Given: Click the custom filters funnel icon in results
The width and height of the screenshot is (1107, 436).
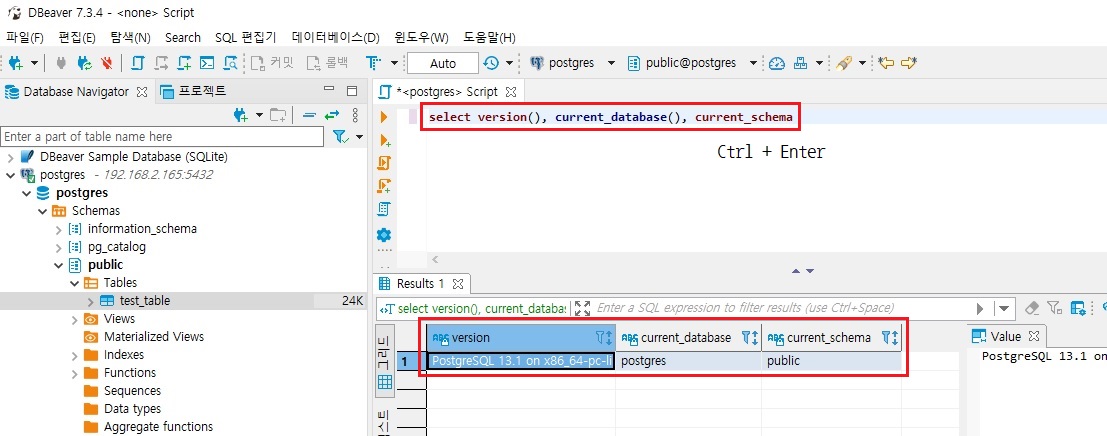Looking at the screenshot, I should point(1054,308).
